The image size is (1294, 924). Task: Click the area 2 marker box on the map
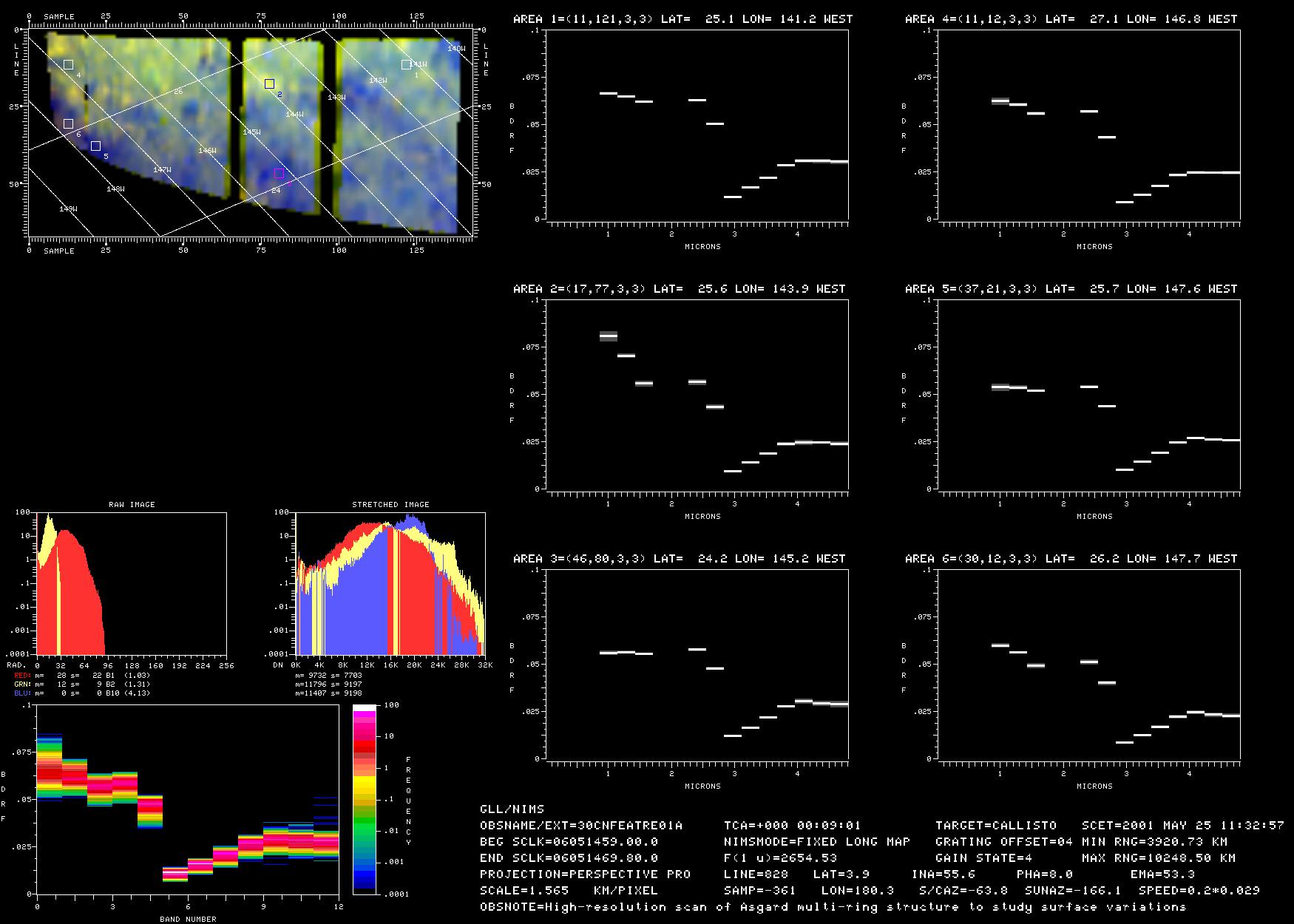point(270,84)
